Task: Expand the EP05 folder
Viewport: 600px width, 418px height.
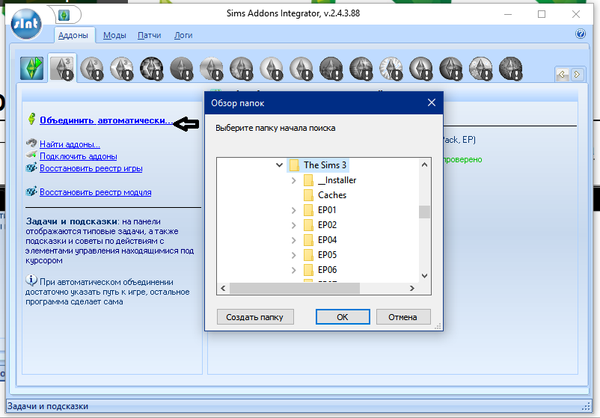Action: point(293,255)
